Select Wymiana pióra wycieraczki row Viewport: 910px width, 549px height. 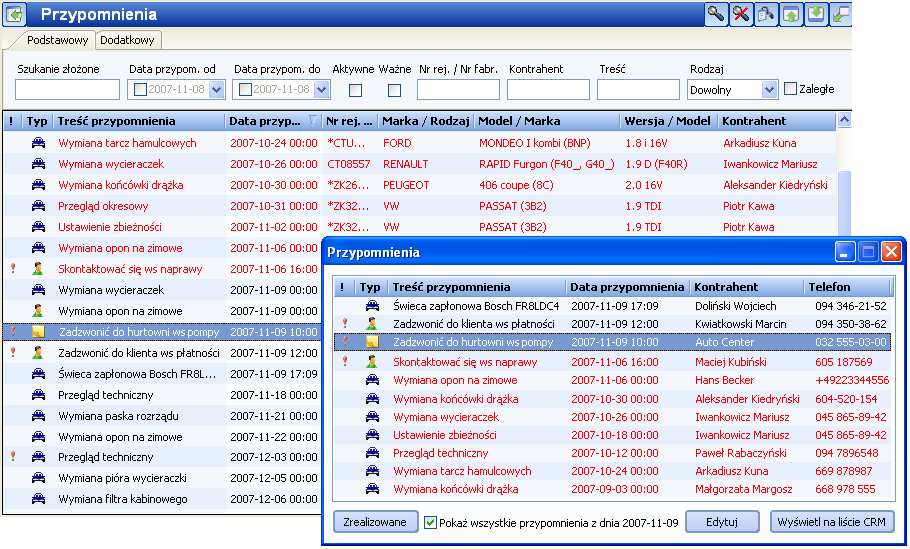coord(162,478)
